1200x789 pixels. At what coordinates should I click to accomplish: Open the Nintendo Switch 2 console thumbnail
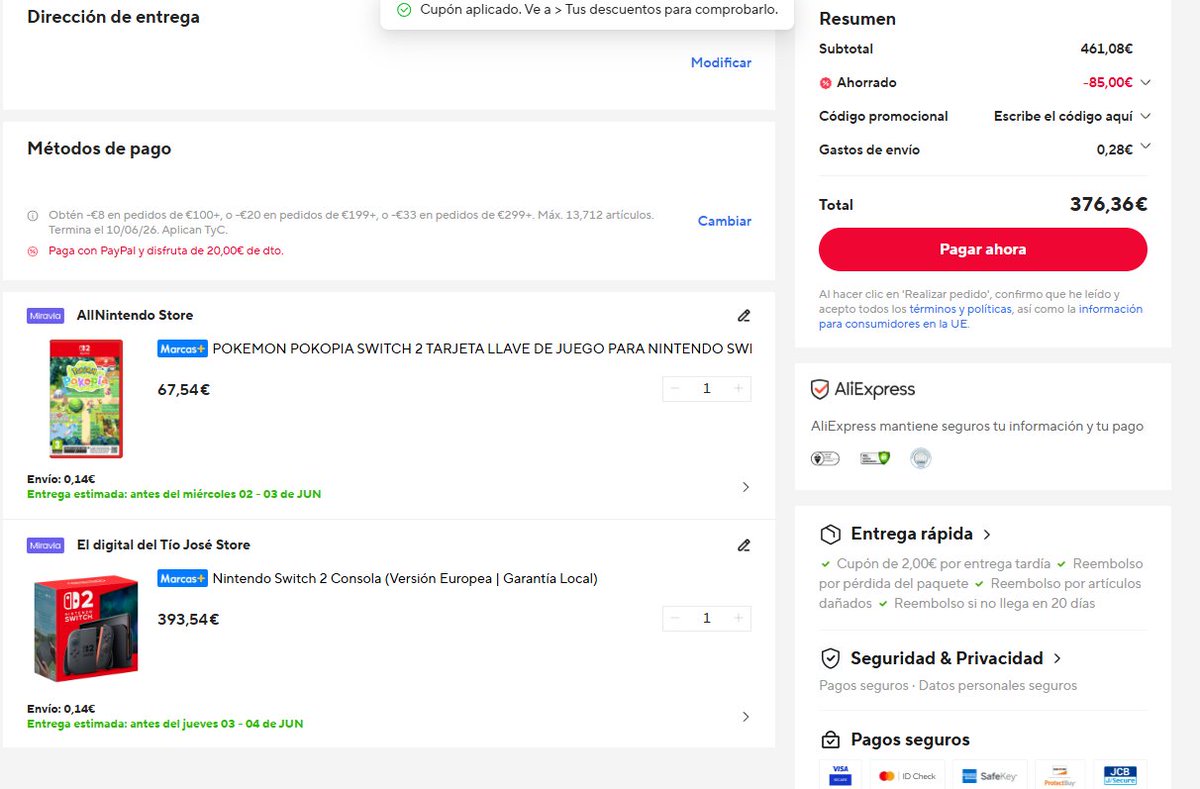(86, 629)
